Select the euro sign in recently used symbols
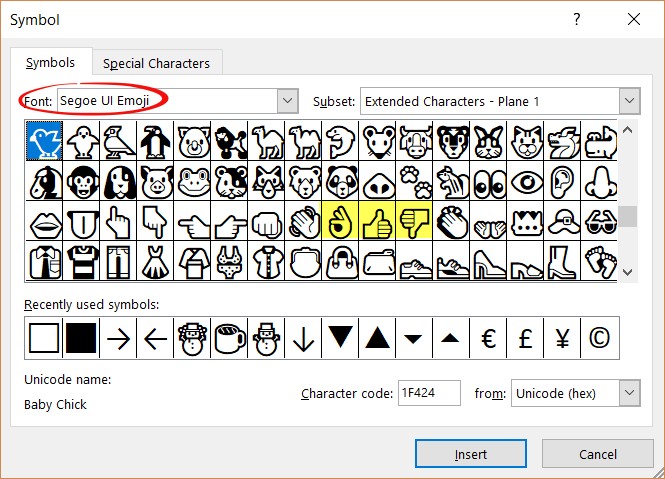 pos(489,338)
